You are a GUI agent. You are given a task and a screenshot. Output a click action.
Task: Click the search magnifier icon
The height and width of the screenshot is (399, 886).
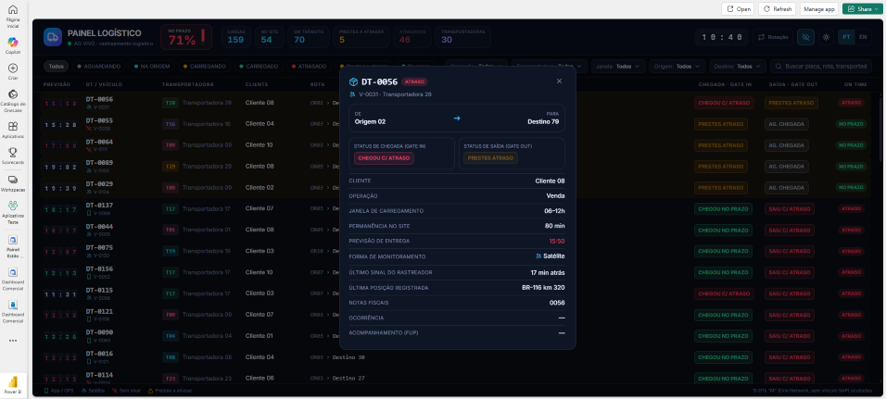pos(779,66)
